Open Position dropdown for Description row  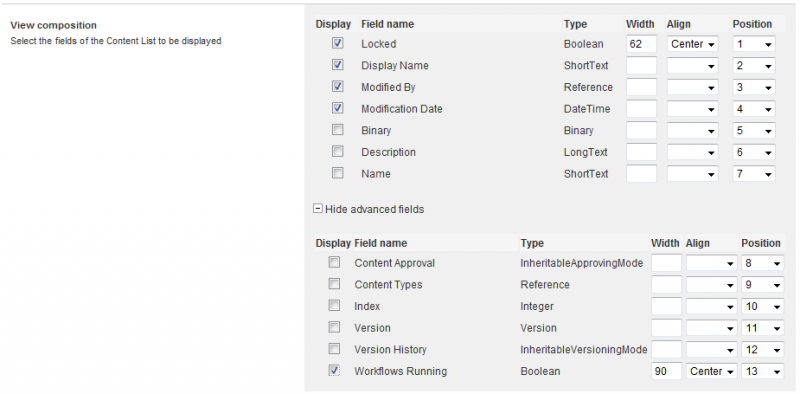(x=754, y=152)
